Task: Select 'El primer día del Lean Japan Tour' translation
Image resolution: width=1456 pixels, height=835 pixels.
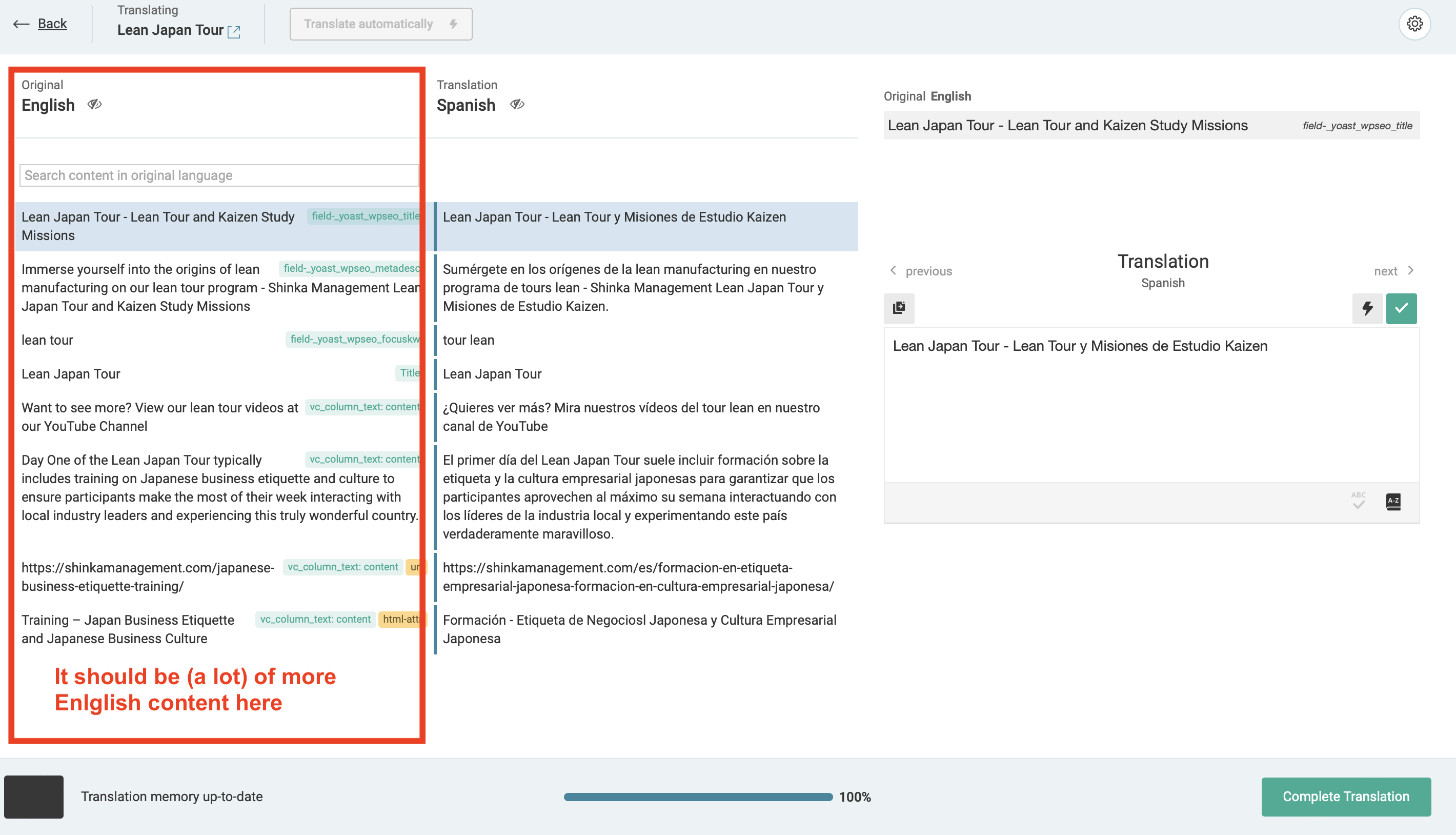Action: coord(646,497)
